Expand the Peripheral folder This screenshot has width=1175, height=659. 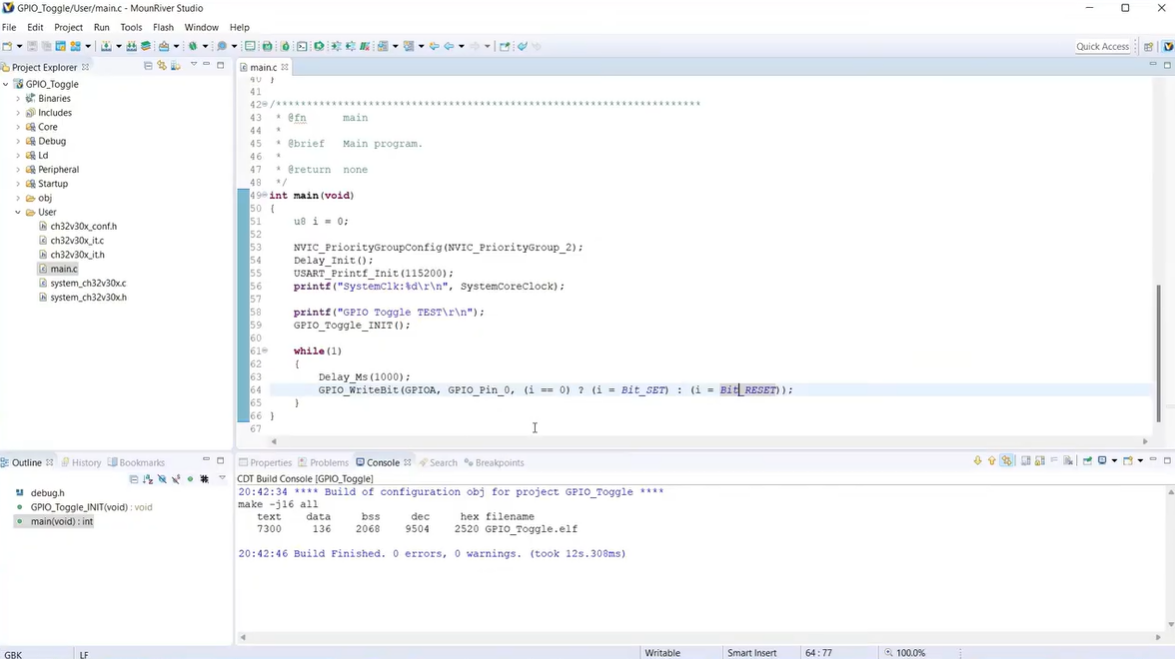coord(18,170)
